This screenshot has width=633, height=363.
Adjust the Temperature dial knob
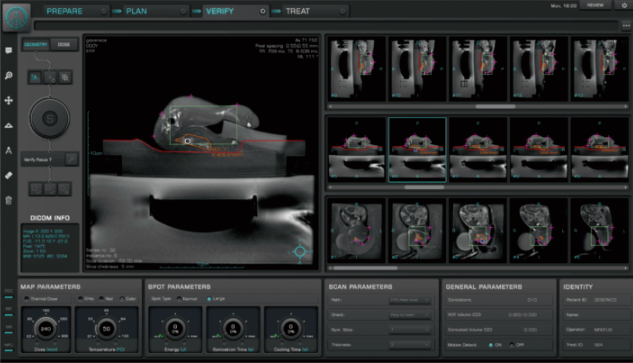tap(106, 329)
